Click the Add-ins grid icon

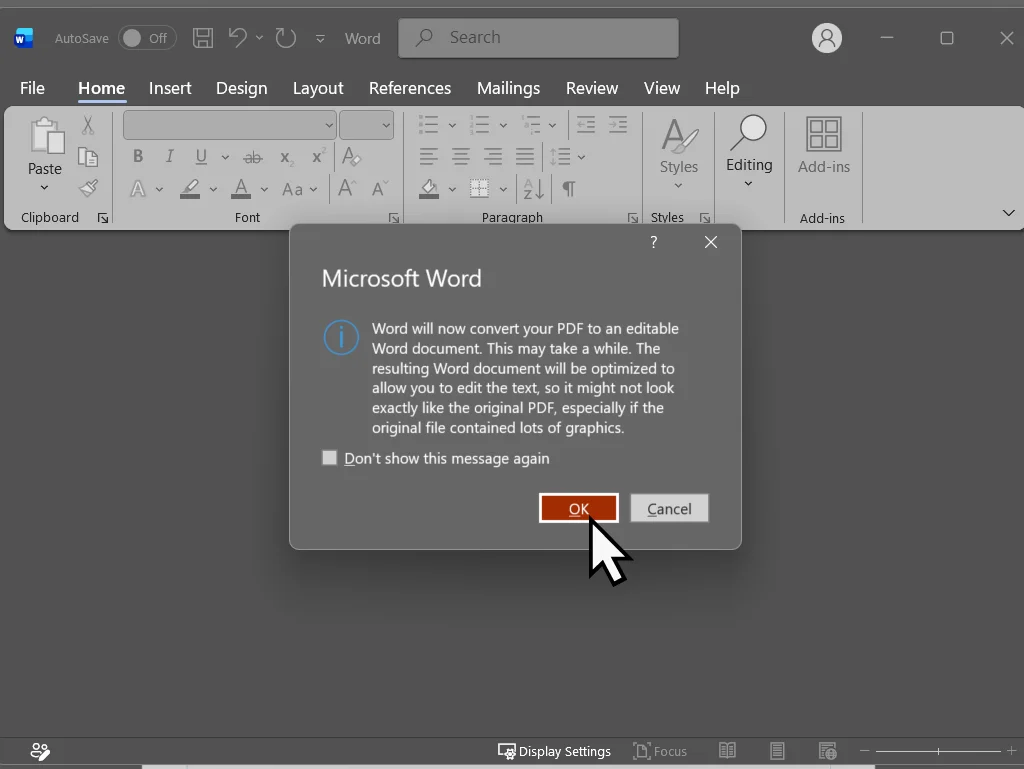[824, 134]
